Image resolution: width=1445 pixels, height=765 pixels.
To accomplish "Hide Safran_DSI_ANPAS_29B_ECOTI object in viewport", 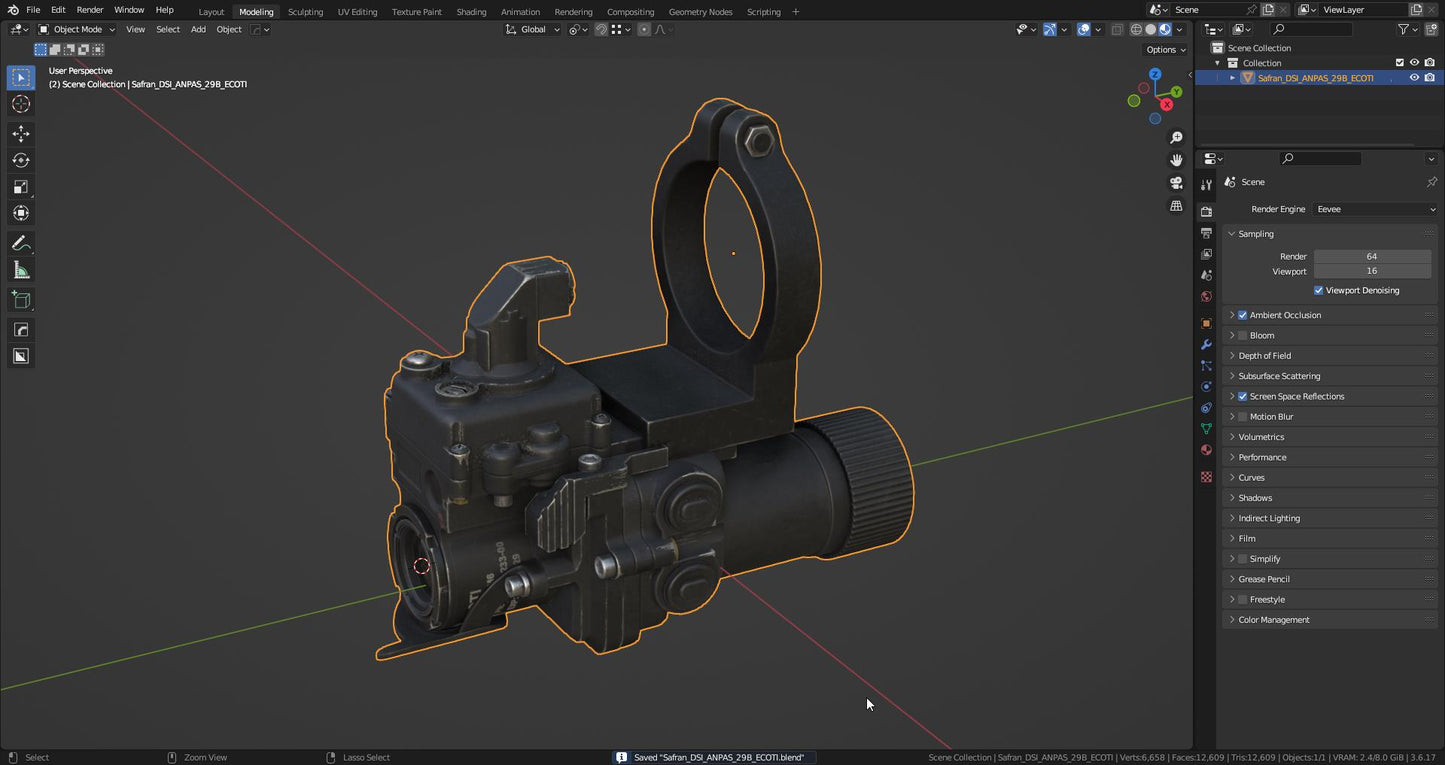I will 1414,78.
